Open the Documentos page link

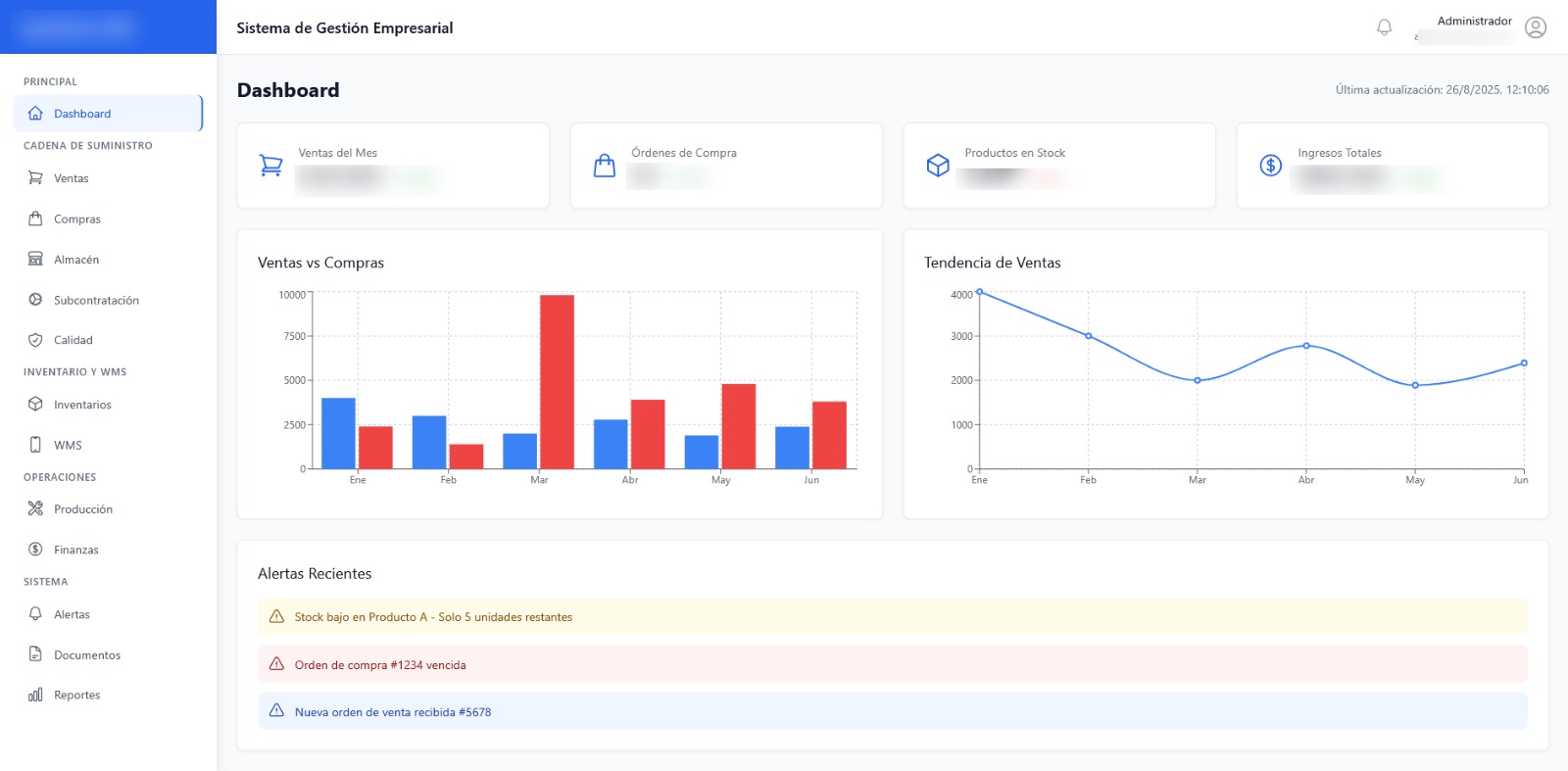click(86, 655)
